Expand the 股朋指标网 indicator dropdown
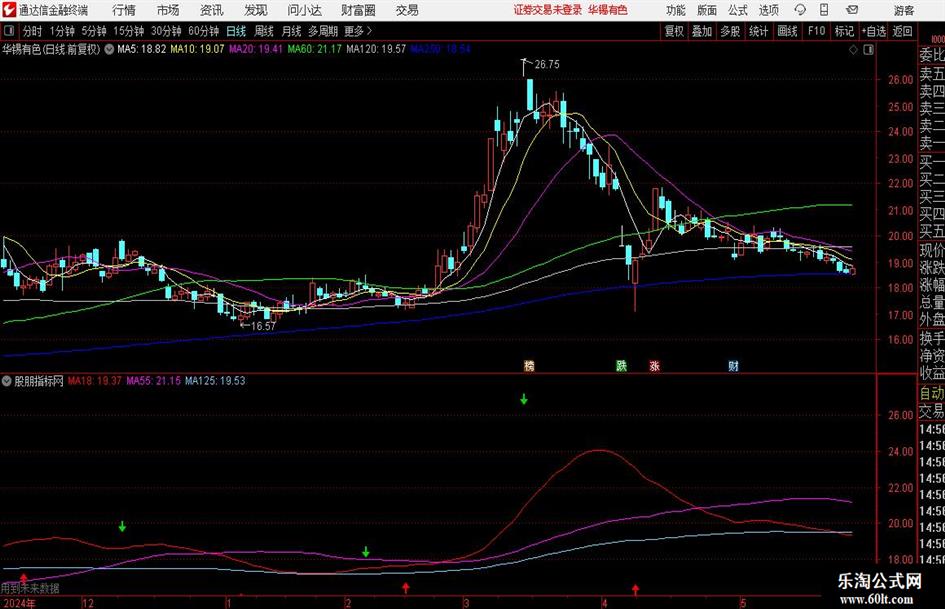The image size is (945, 609). coord(7,380)
